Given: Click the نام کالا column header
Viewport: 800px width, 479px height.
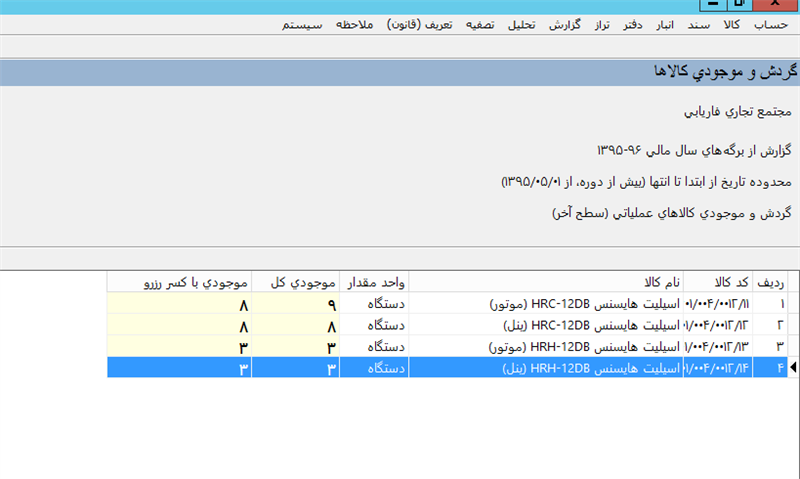Looking at the screenshot, I should pyautogui.click(x=545, y=280).
